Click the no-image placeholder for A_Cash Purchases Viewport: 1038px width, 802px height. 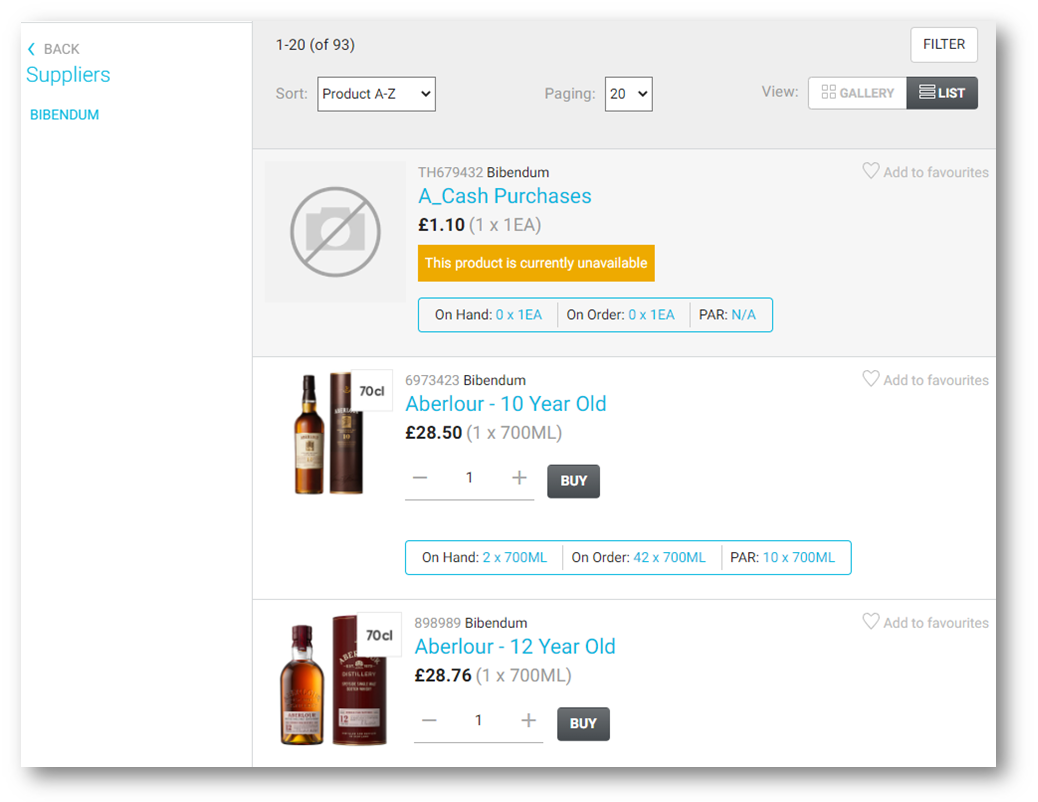tap(335, 232)
